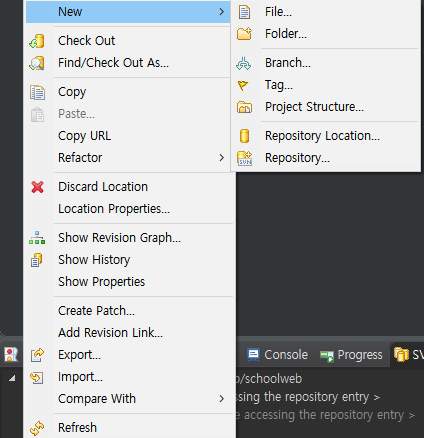Select Show History
This screenshot has height=438, width=424.
[128, 260]
